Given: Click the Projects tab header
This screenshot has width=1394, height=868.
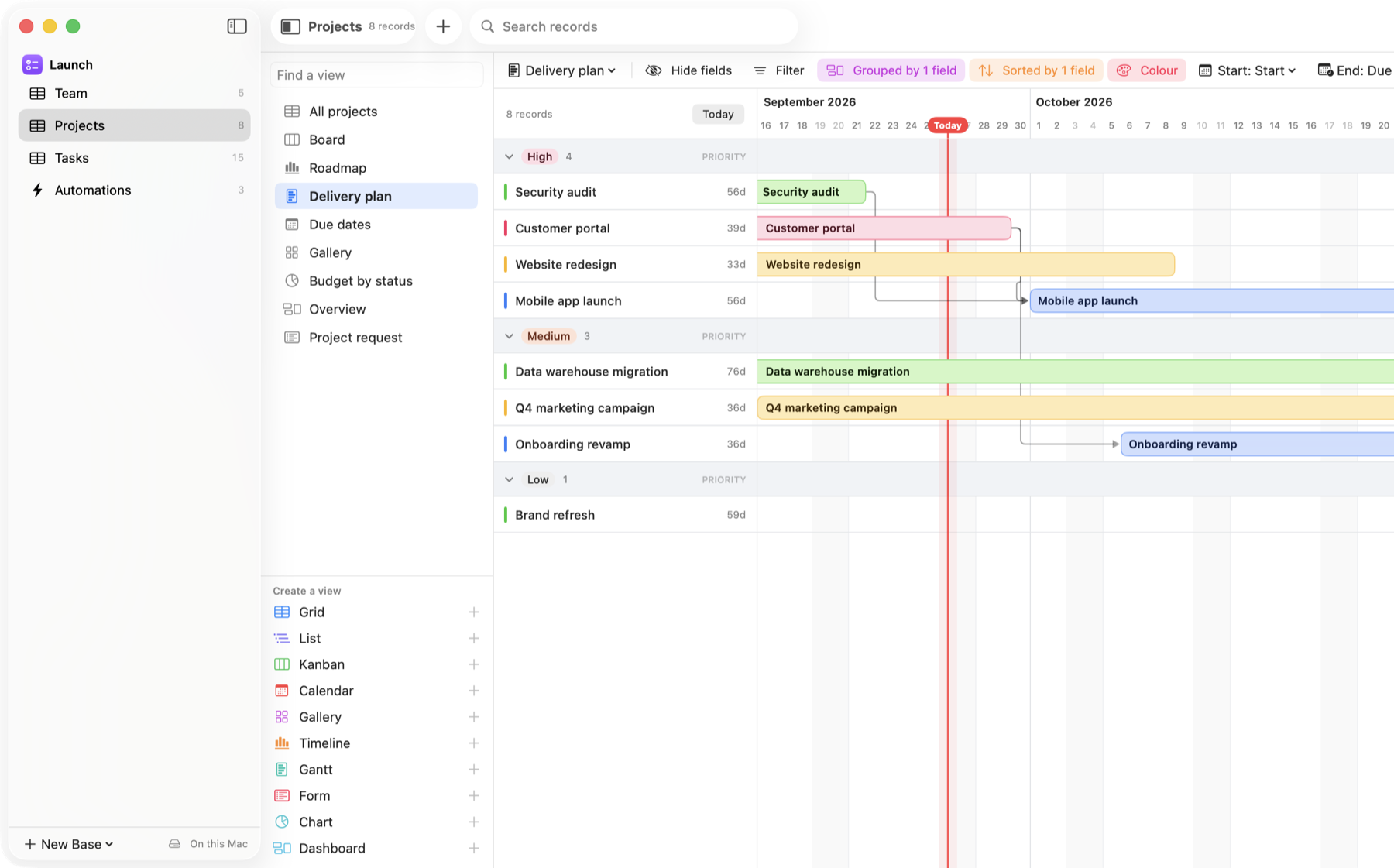Looking at the screenshot, I should coord(344,26).
